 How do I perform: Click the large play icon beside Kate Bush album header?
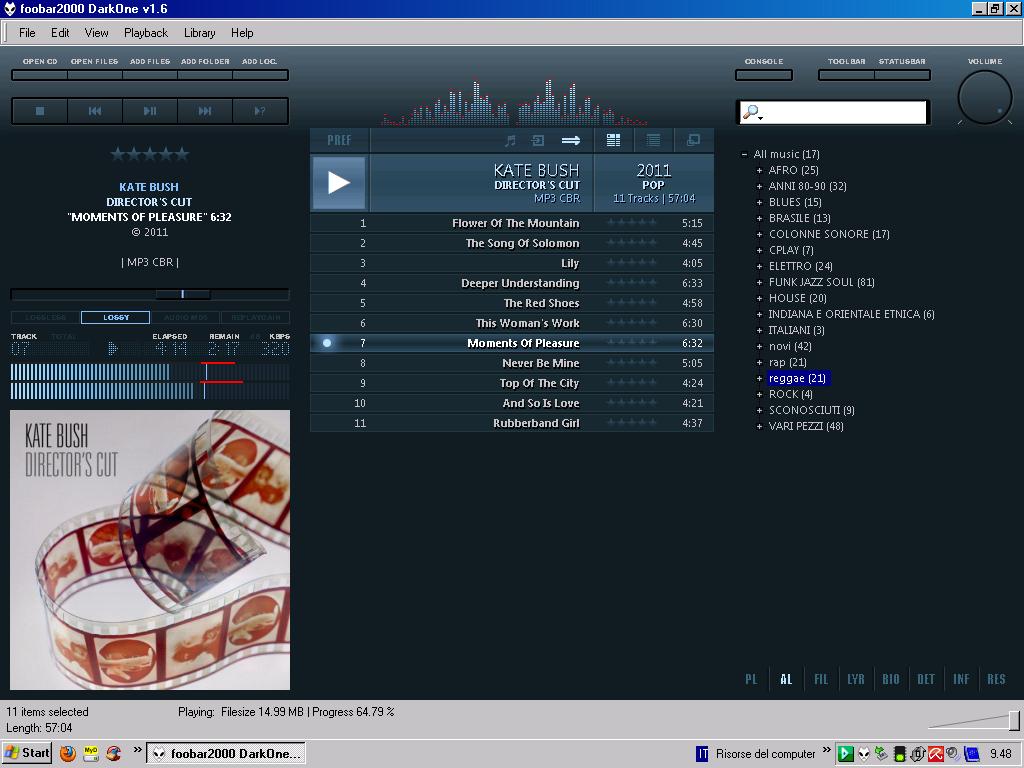tap(338, 182)
